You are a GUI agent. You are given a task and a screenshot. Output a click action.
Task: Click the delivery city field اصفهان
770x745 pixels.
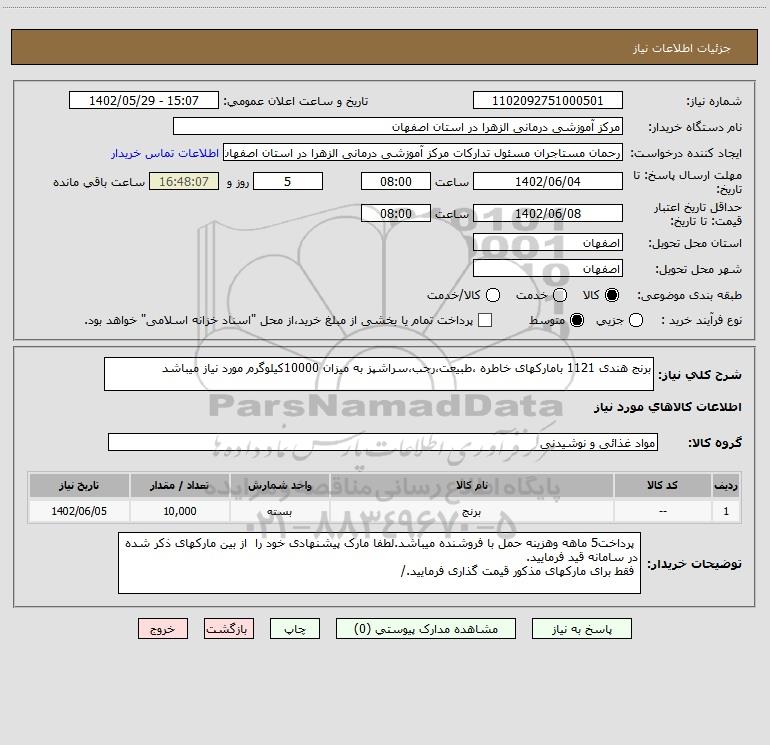548,269
